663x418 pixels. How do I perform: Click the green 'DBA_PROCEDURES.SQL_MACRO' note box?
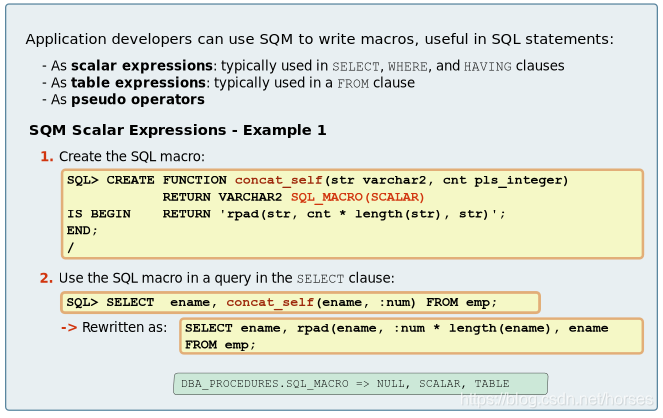[x=360, y=384]
